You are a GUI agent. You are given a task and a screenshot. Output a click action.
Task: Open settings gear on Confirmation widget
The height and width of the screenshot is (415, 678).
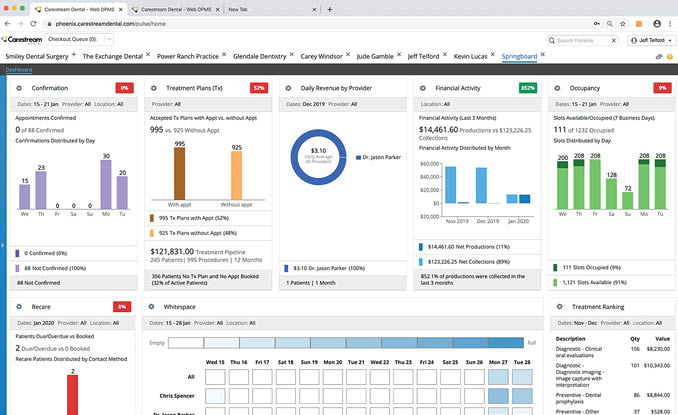pyautogui.click(x=17, y=88)
